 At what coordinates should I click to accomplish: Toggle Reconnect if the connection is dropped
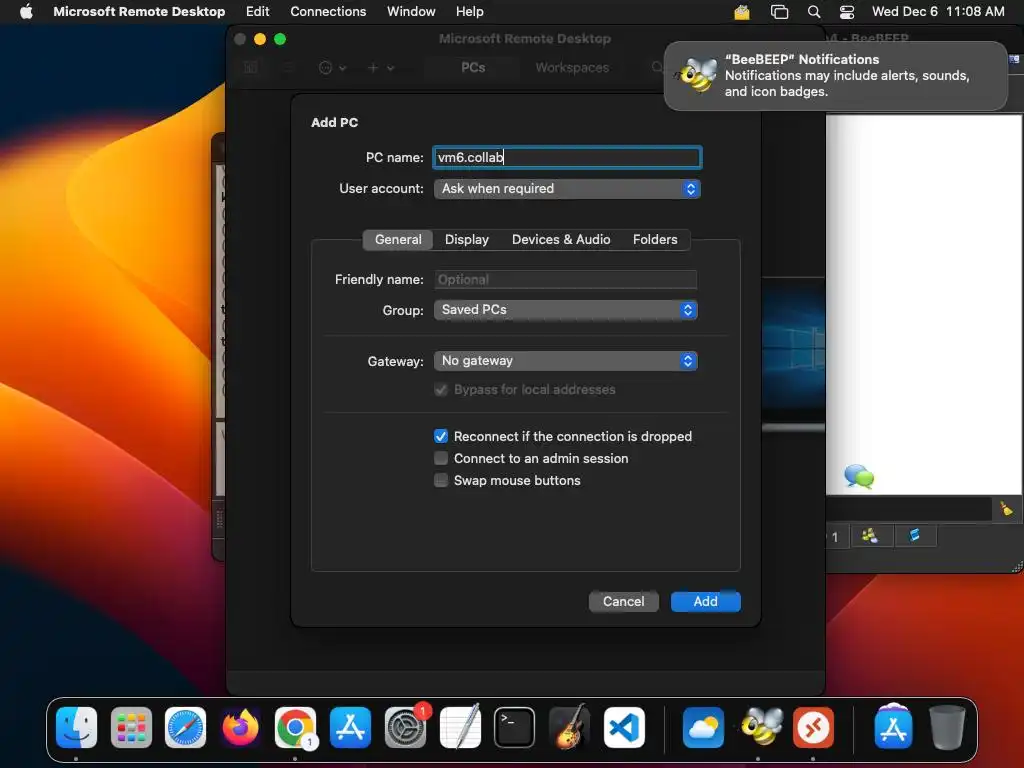coord(441,436)
